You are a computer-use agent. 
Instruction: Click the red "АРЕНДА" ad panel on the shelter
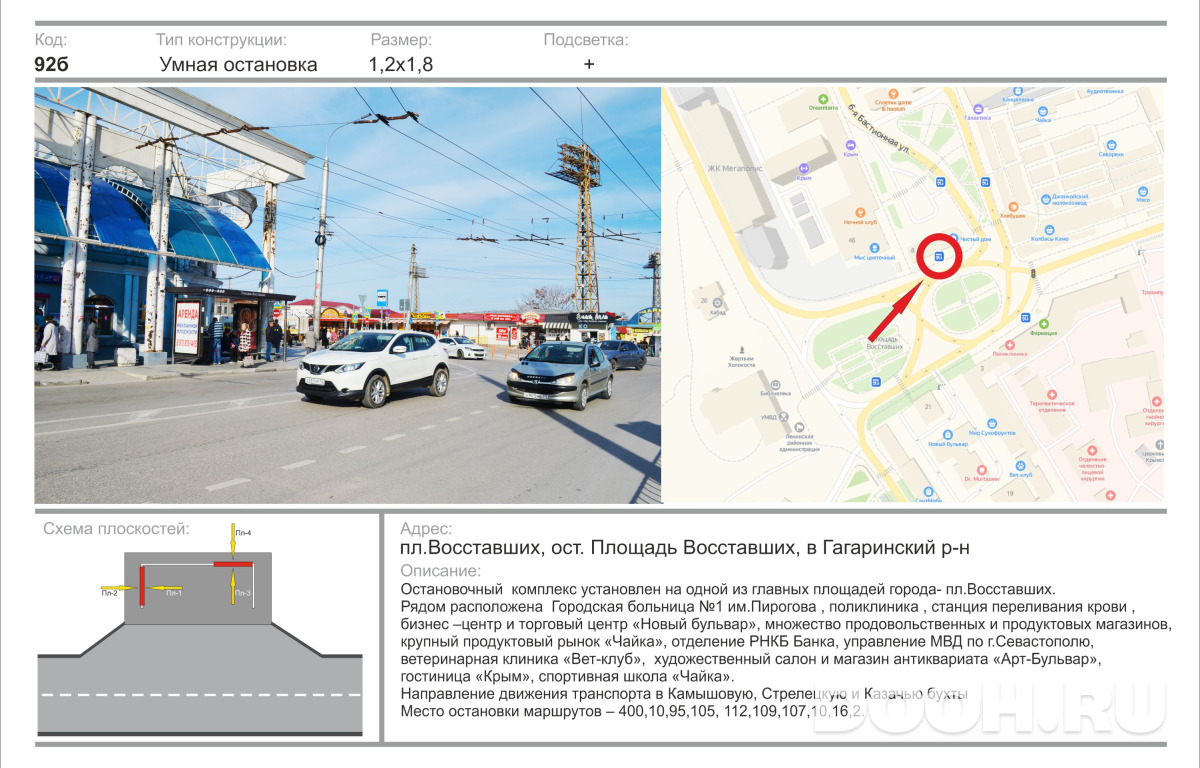tap(187, 329)
